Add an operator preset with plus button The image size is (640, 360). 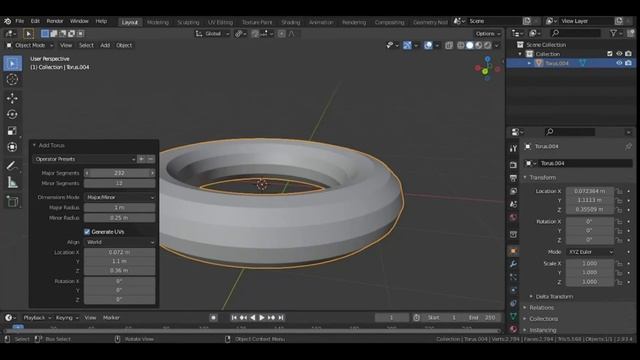click(x=141, y=159)
